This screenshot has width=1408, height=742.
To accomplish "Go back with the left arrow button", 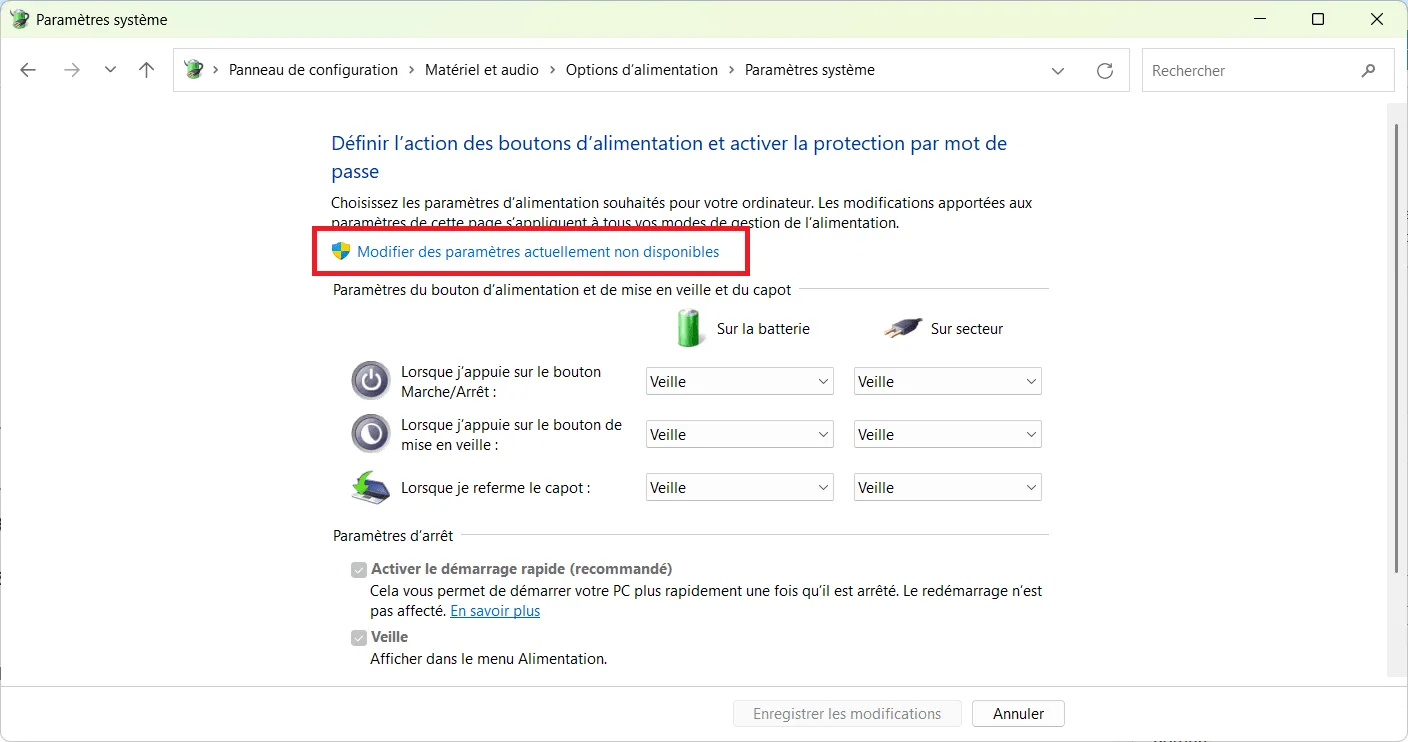I will pyautogui.click(x=28, y=70).
